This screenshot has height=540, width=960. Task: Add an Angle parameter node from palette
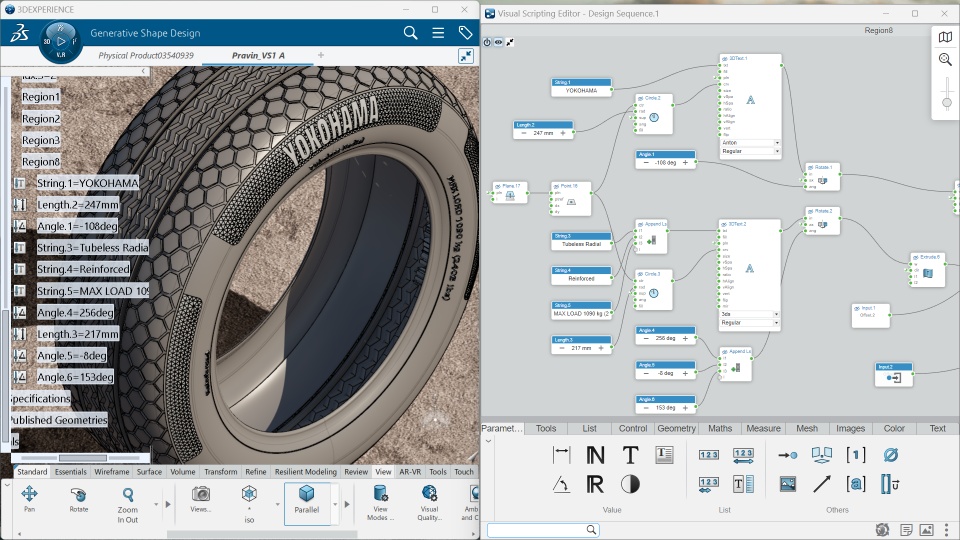pos(562,485)
